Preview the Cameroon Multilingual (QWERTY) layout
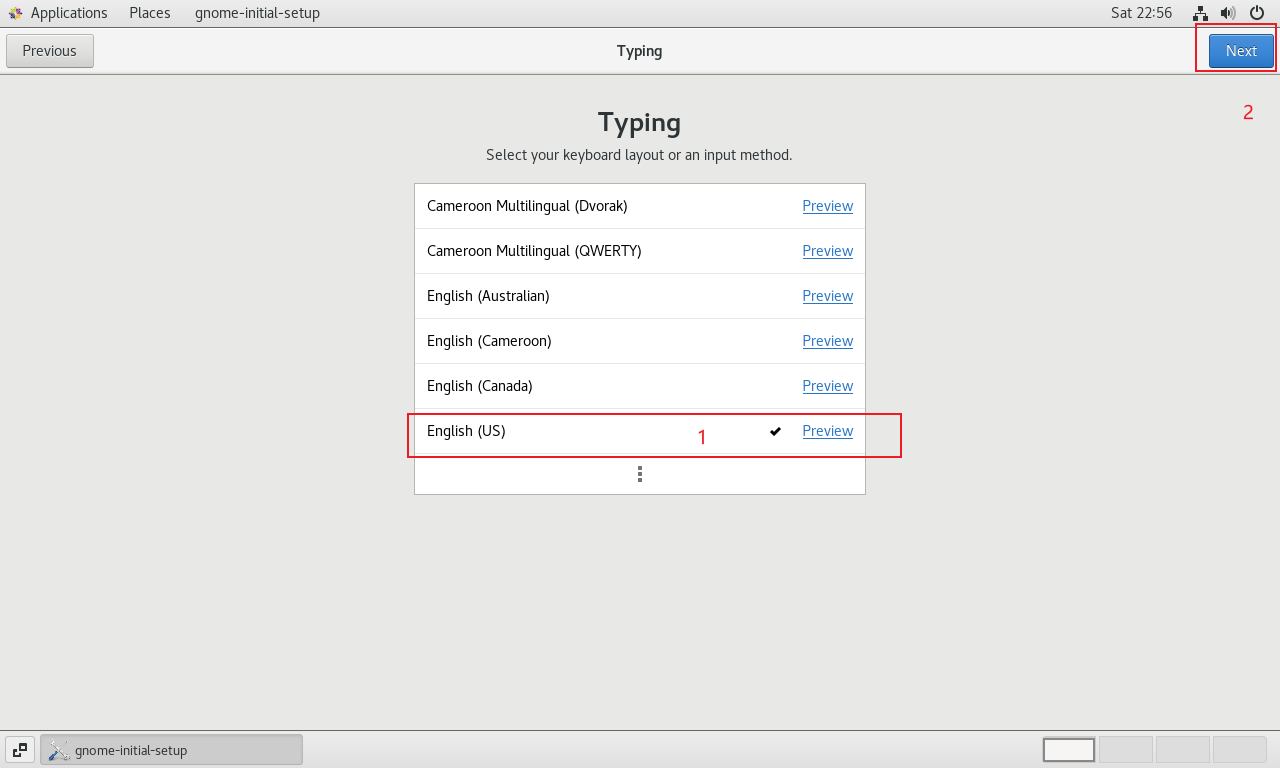Image resolution: width=1280 pixels, height=768 pixels. (827, 251)
